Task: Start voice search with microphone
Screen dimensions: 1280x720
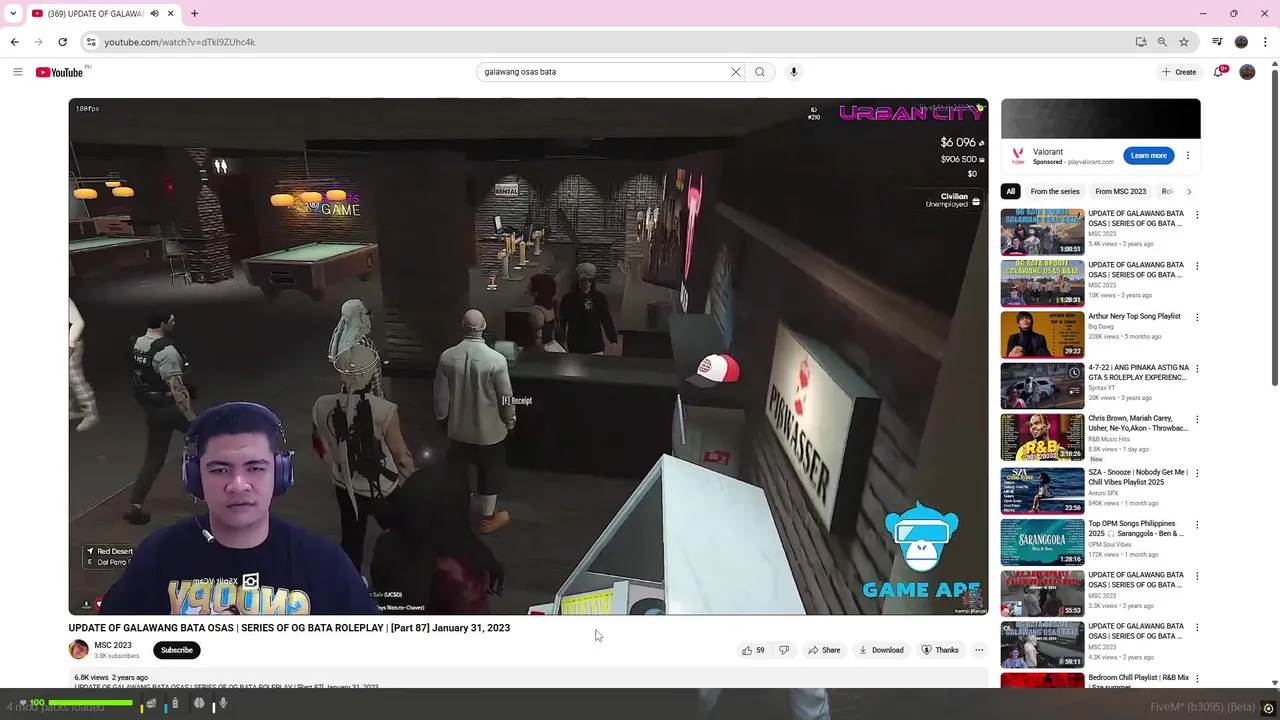Action: pyautogui.click(x=794, y=72)
